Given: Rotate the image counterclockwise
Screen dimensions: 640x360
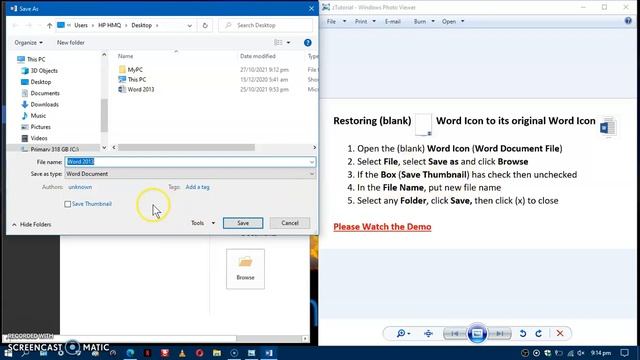Looking at the screenshot, I should (523, 333).
